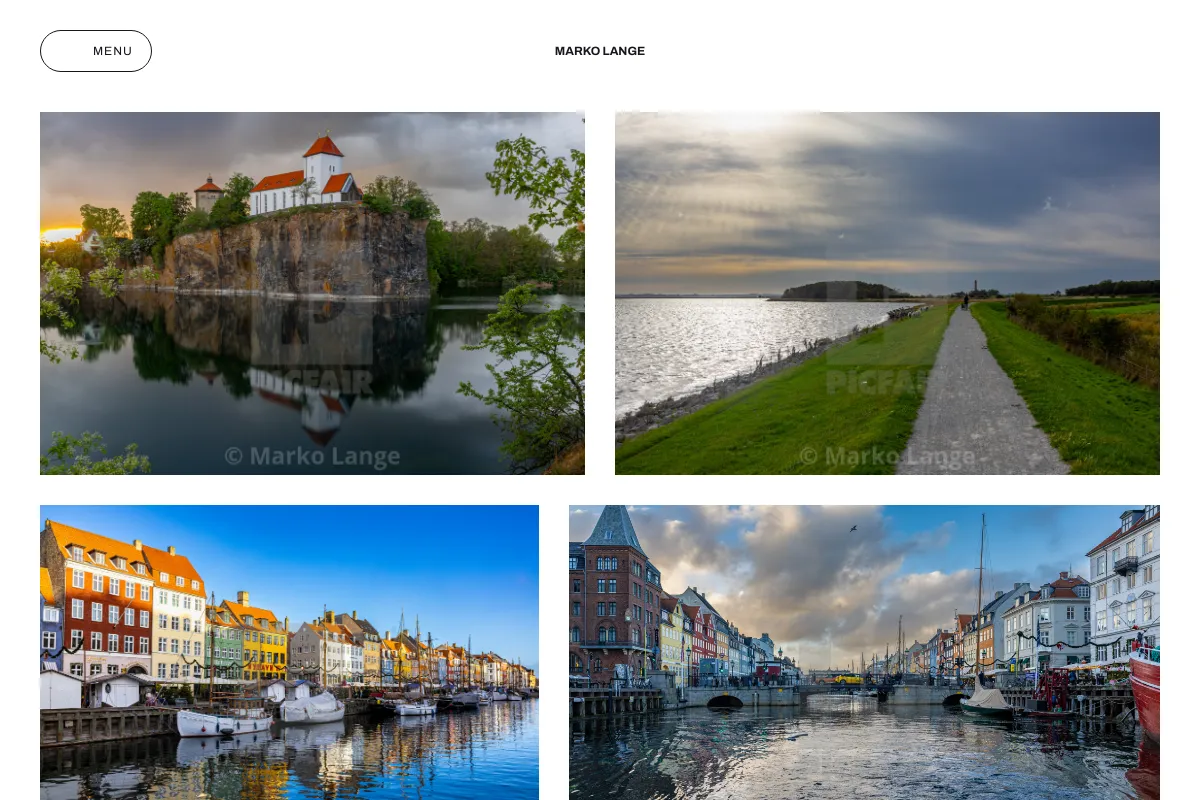This screenshot has width=1200, height=800.
Task: Go to homepage via Marko Lange heading
Action: [x=600, y=51]
